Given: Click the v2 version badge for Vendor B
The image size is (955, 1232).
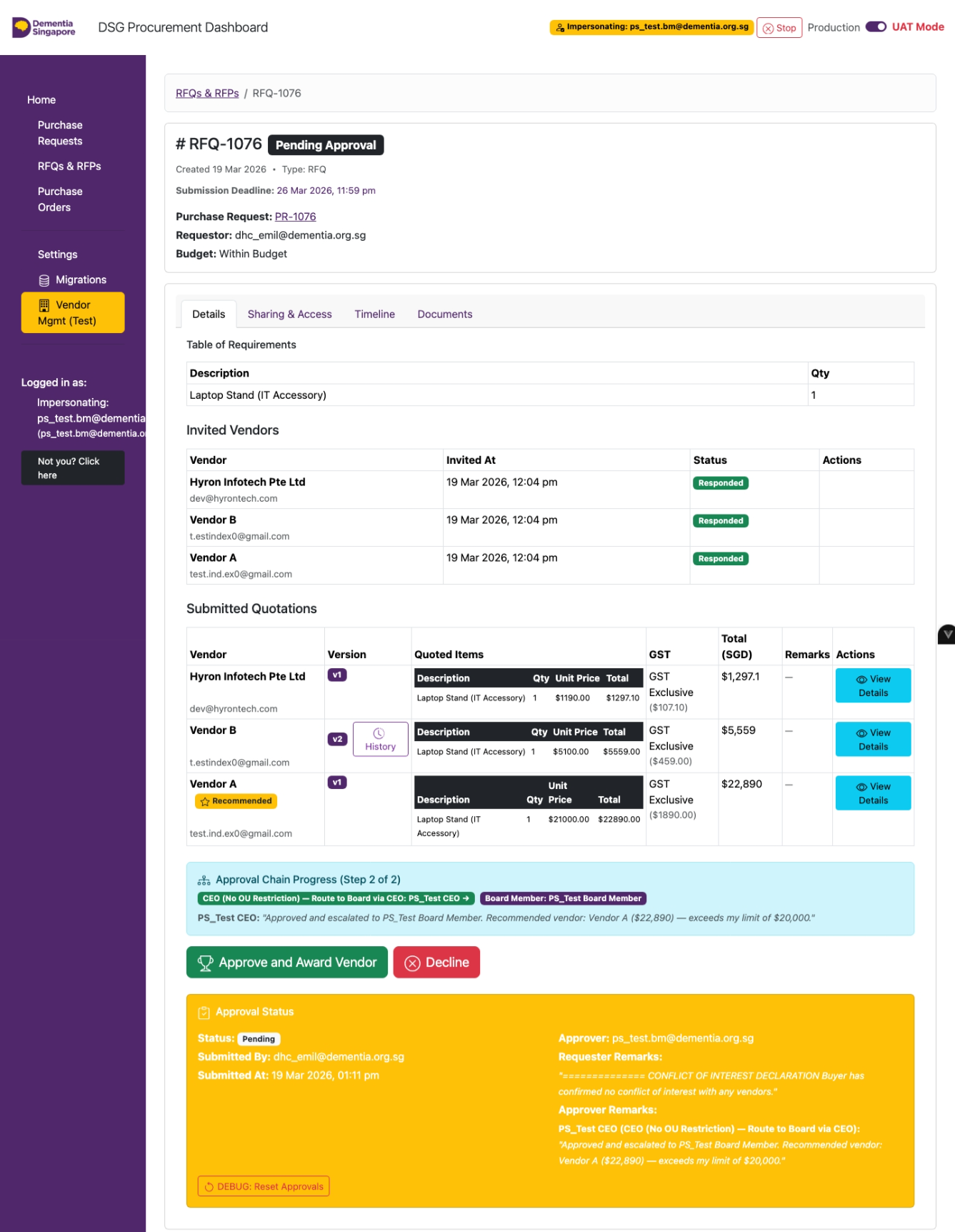Looking at the screenshot, I should [x=337, y=740].
